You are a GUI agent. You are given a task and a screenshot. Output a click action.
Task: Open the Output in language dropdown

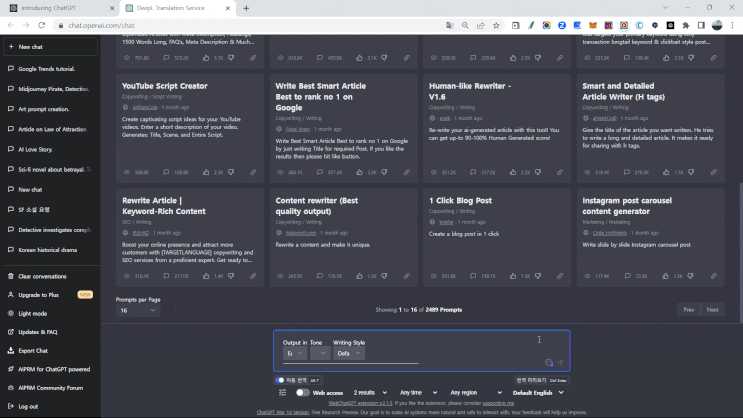click(295, 353)
